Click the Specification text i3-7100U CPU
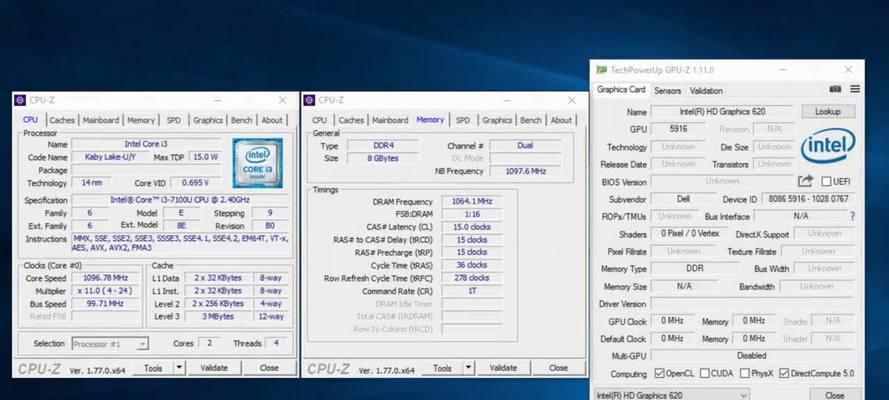The image size is (889, 400). coord(180,200)
